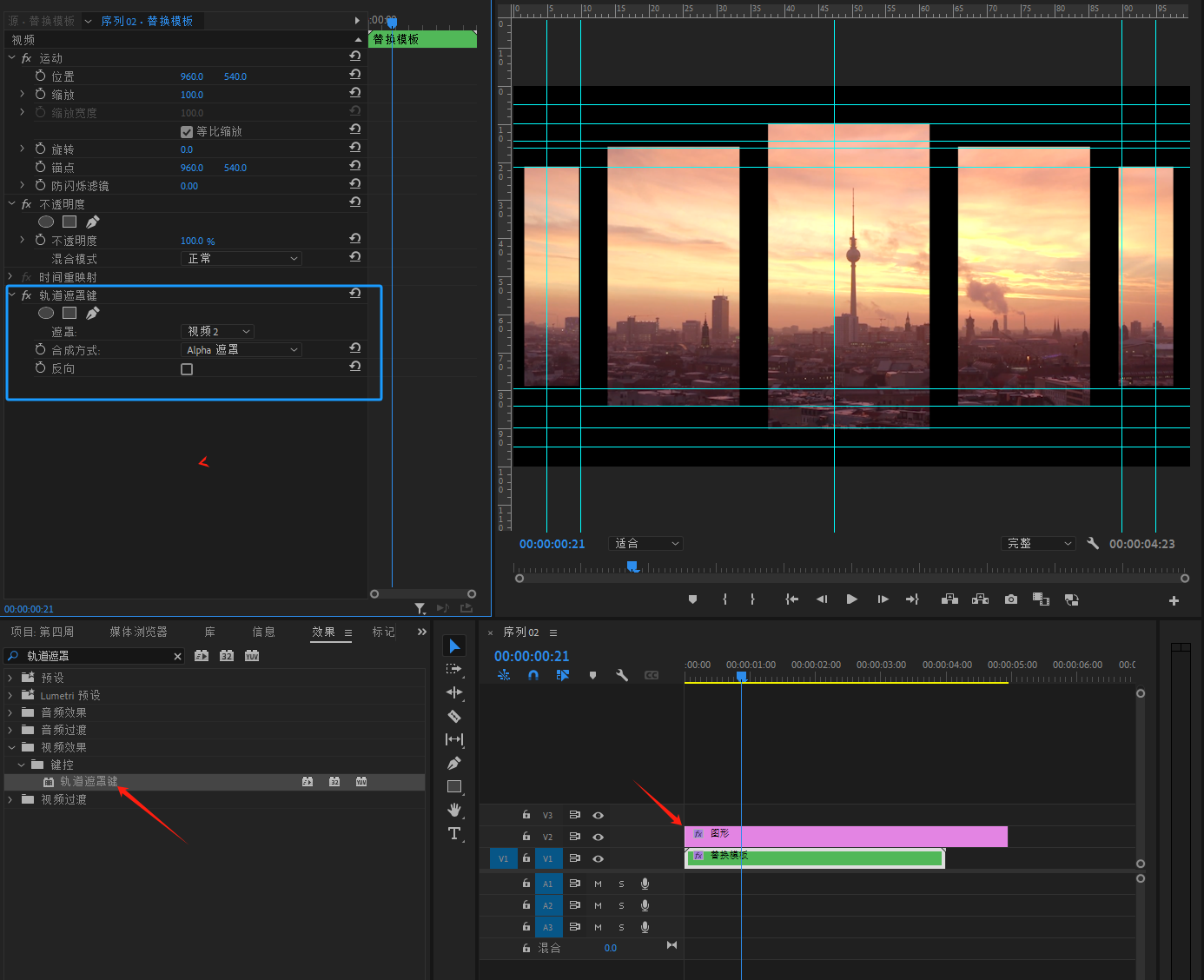This screenshot has width=1204, height=980.
Task: Expand the 视频过渡 folder
Action: [x=10, y=799]
